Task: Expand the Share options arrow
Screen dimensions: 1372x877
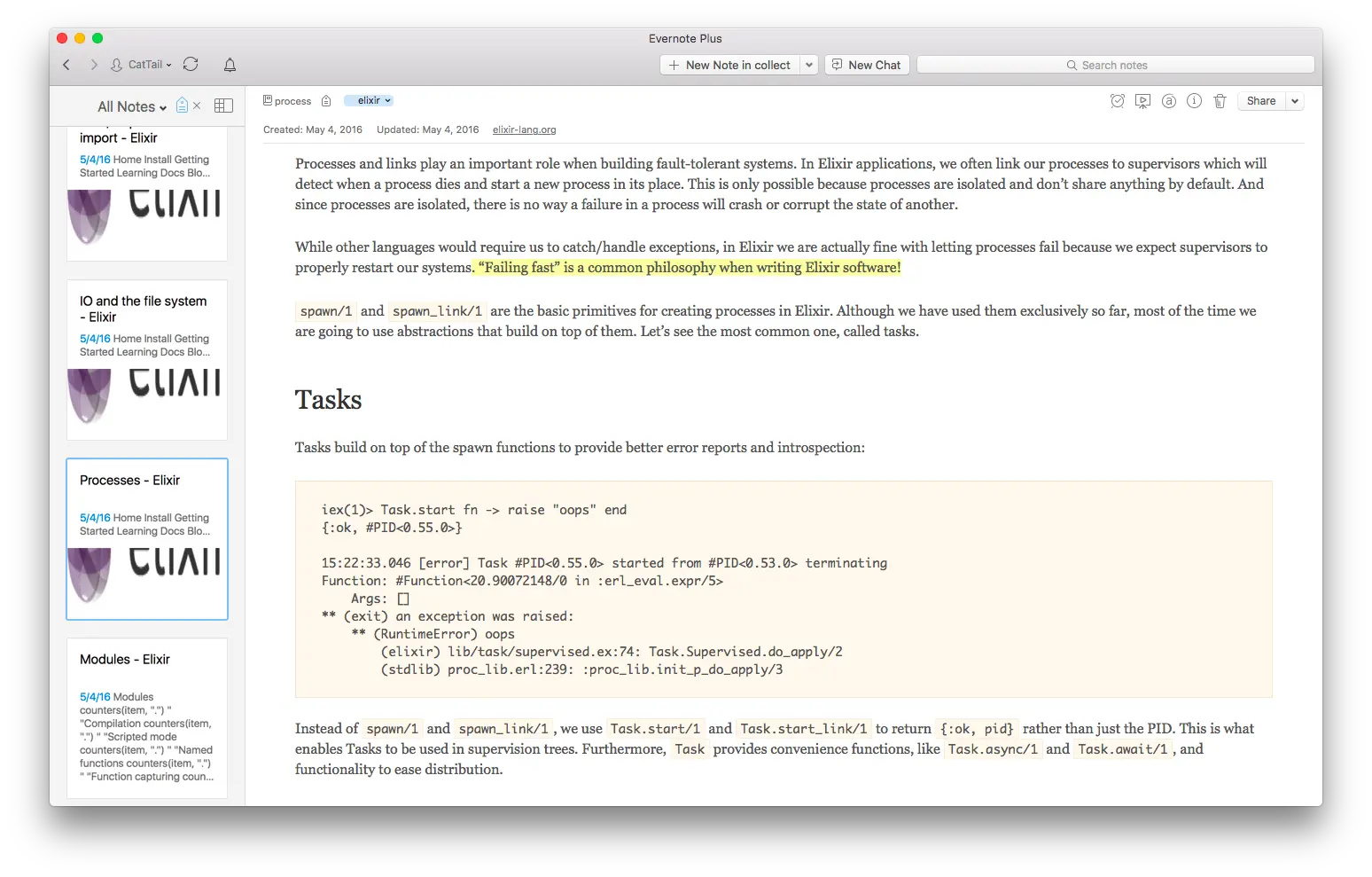Action: pos(1295,101)
